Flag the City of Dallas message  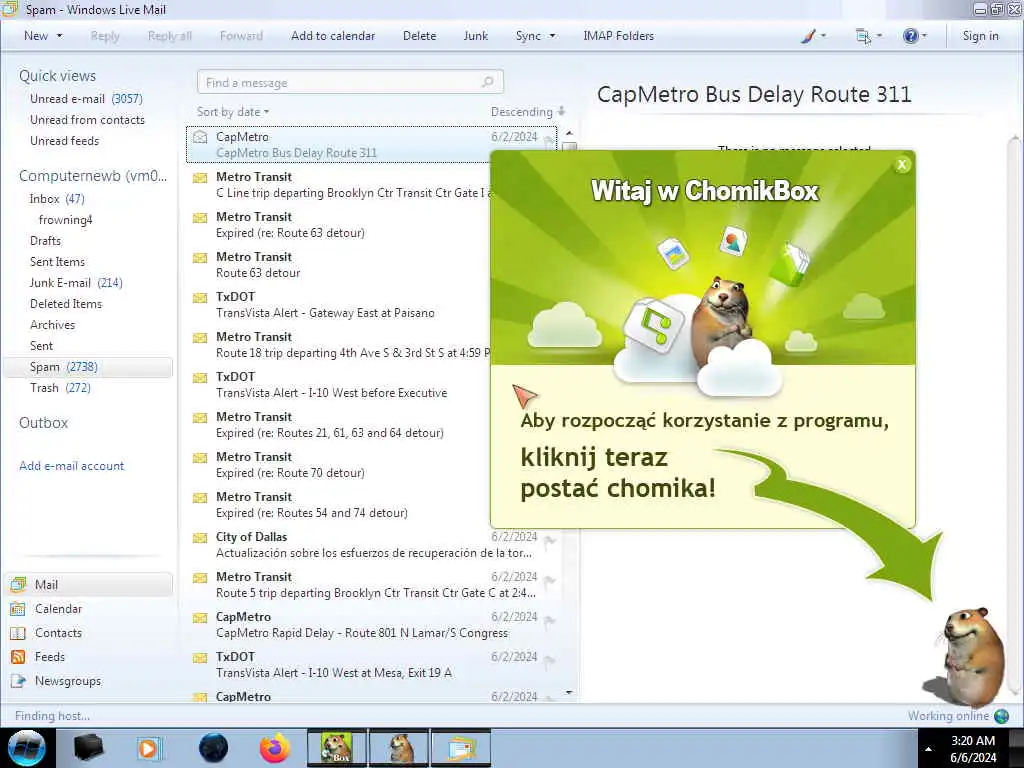[550, 540]
